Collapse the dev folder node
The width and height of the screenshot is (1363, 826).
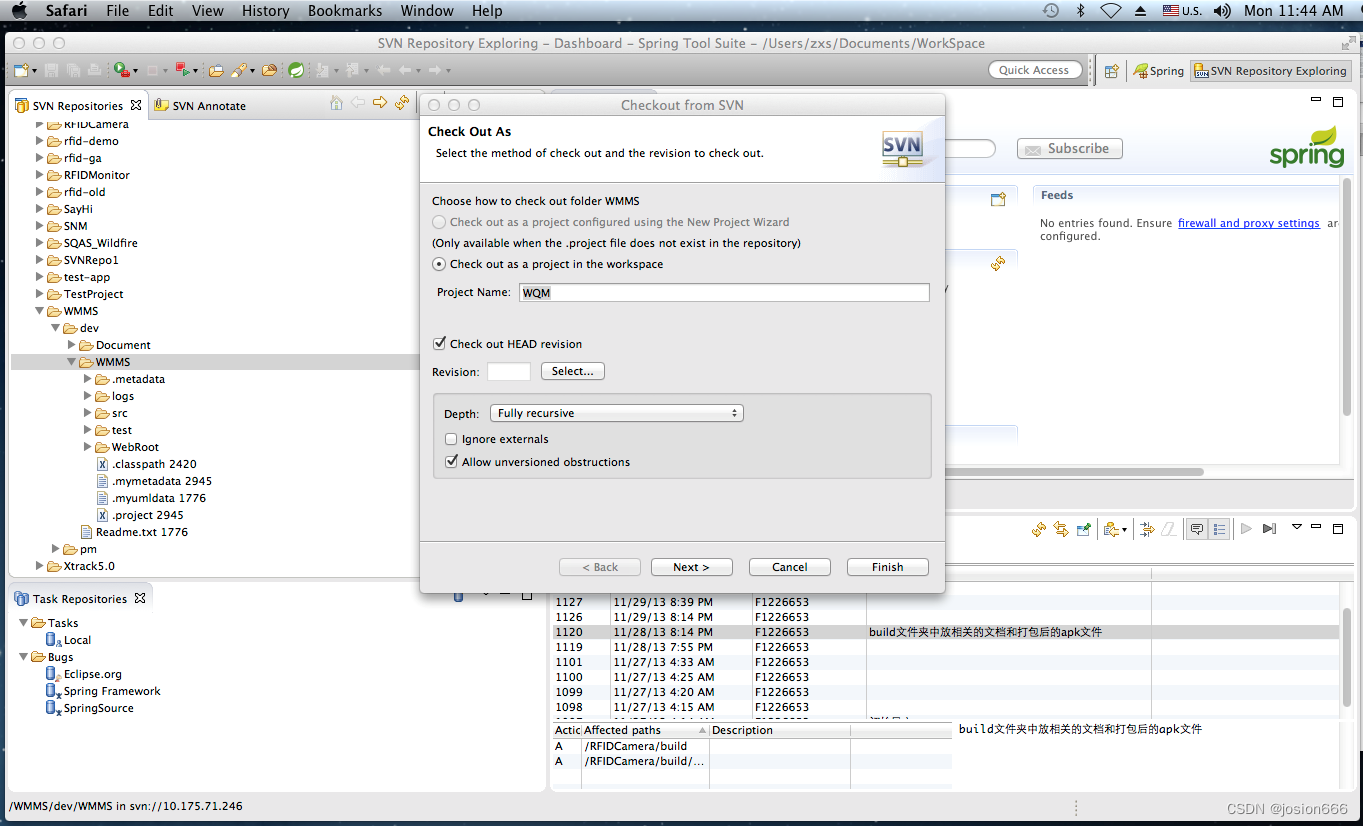pos(56,328)
